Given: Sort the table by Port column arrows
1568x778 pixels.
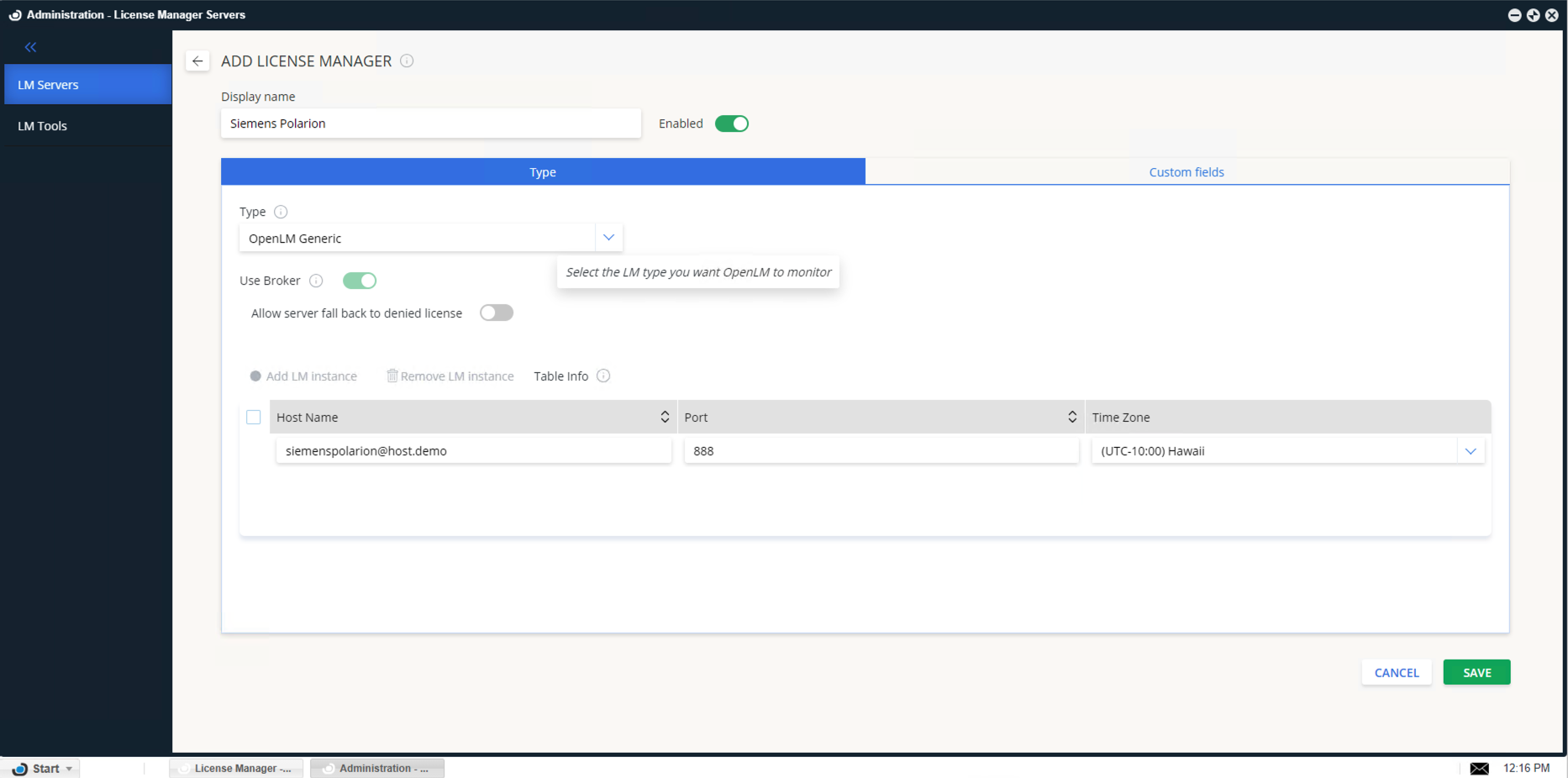Looking at the screenshot, I should point(1072,417).
